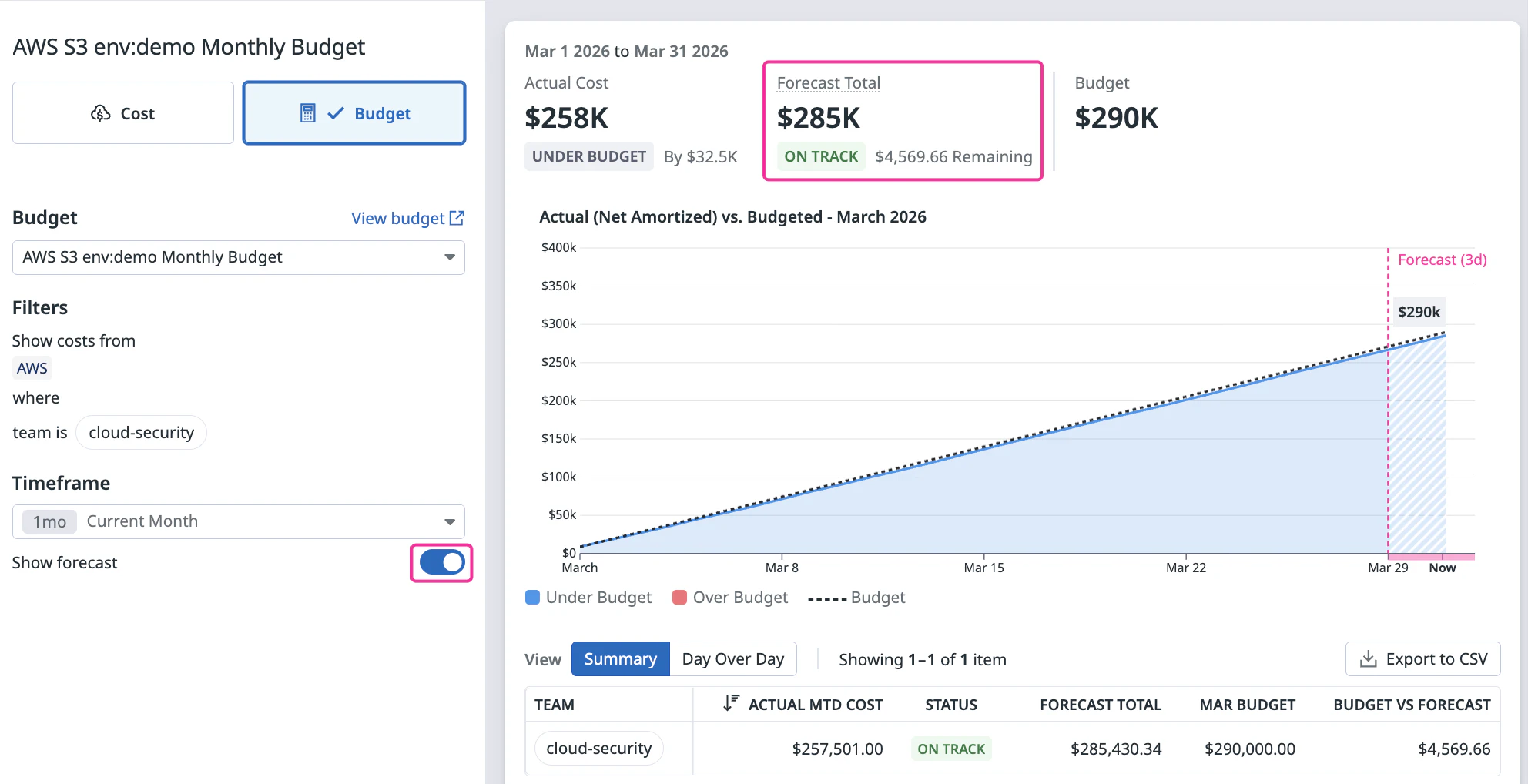1528x784 pixels.
Task: Toggle Over Budget legend series
Action: (x=730, y=598)
